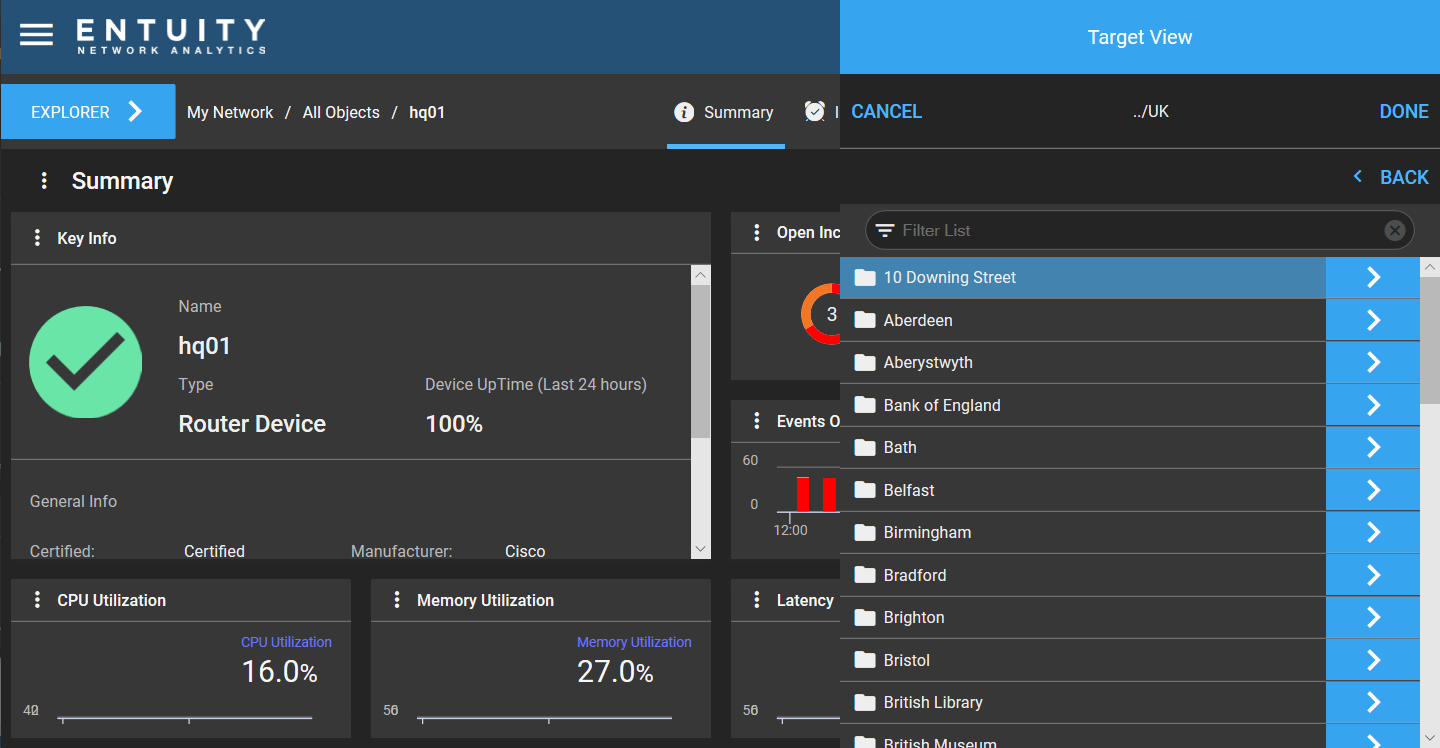Click the green status checkmark for hq01
The height and width of the screenshot is (748, 1440).
(x=85, y=362)
